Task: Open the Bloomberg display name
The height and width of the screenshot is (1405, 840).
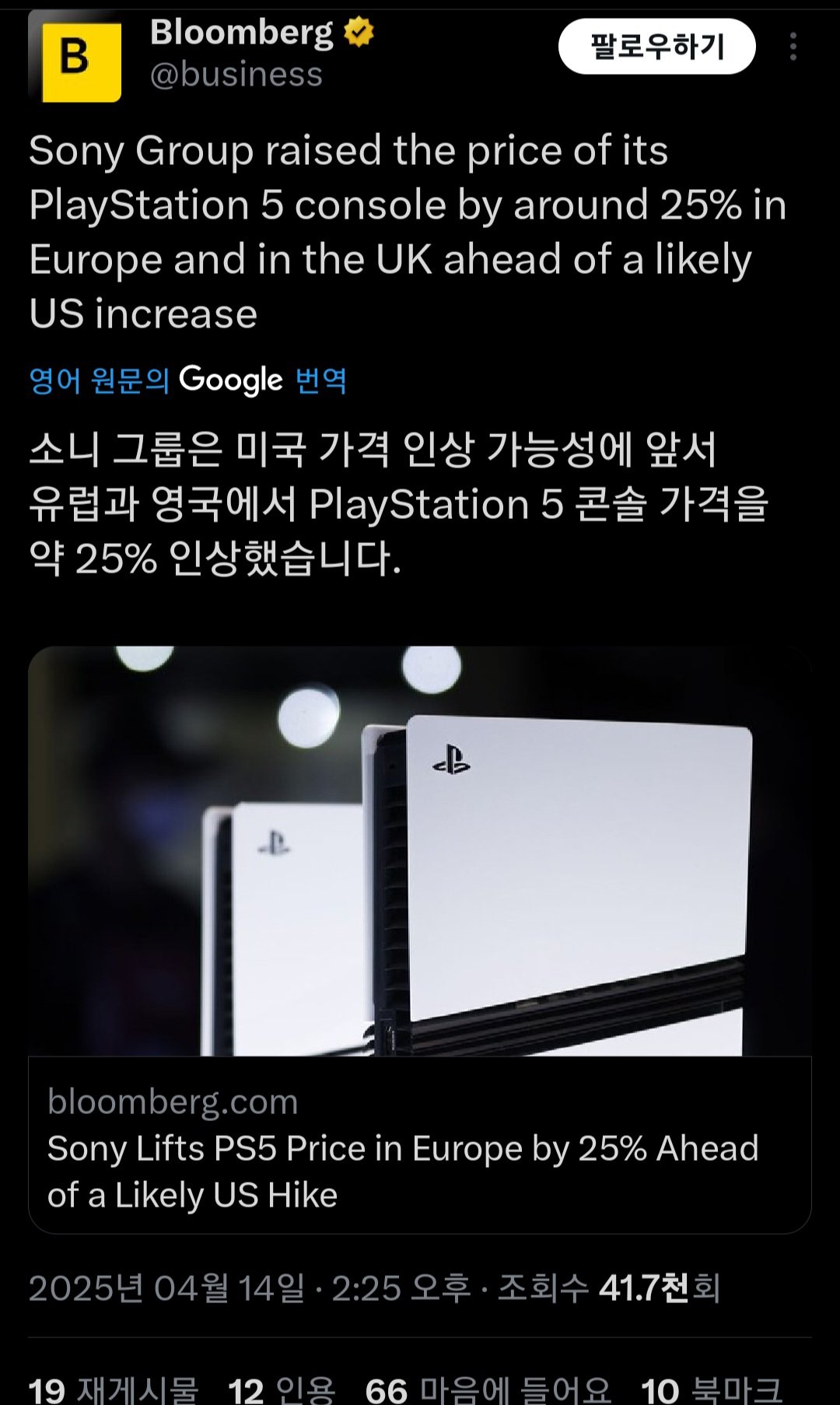Action: point(242,33)
